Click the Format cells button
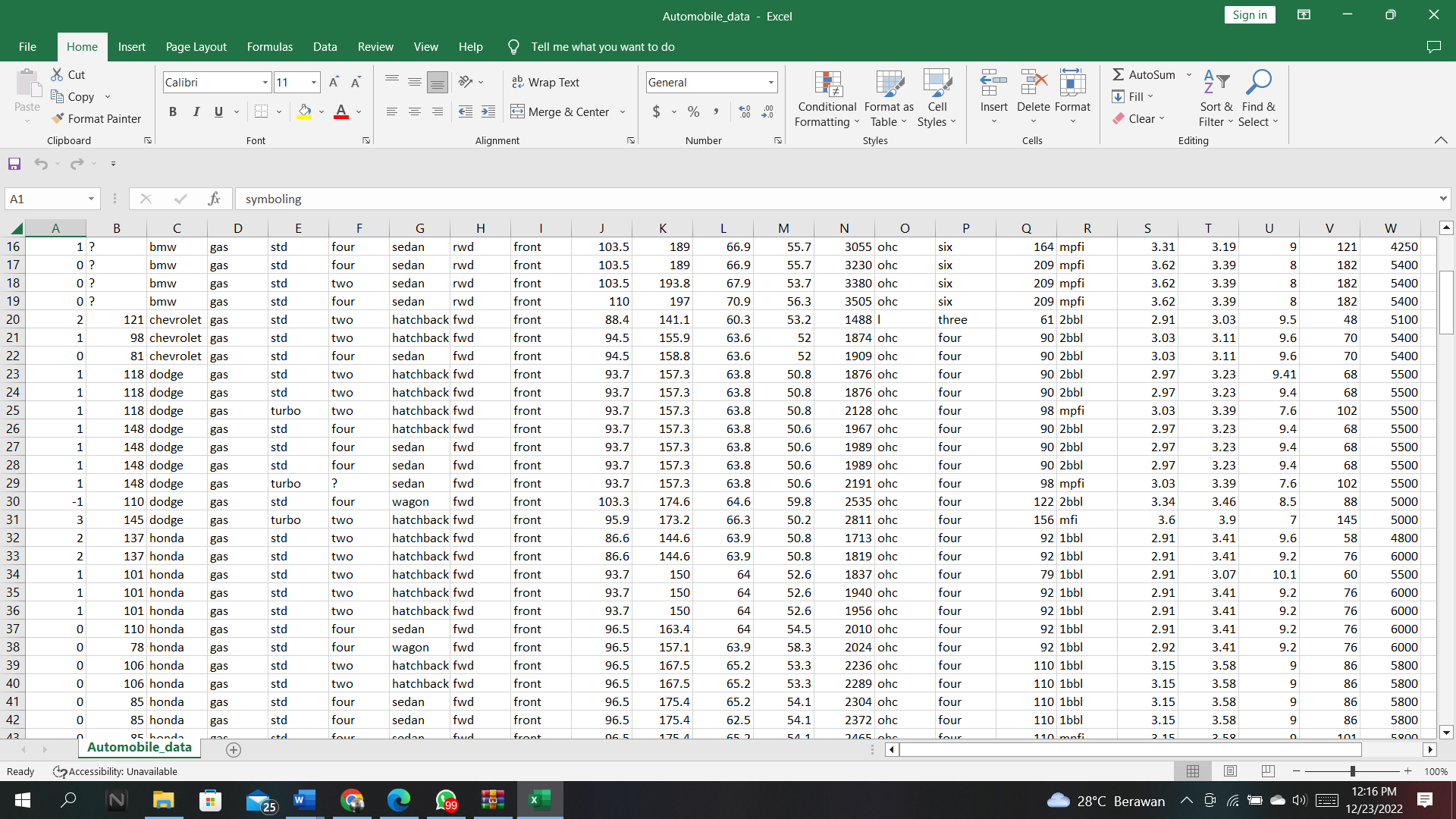This screenshot has height=819, width=1456. click(1072, 97)
